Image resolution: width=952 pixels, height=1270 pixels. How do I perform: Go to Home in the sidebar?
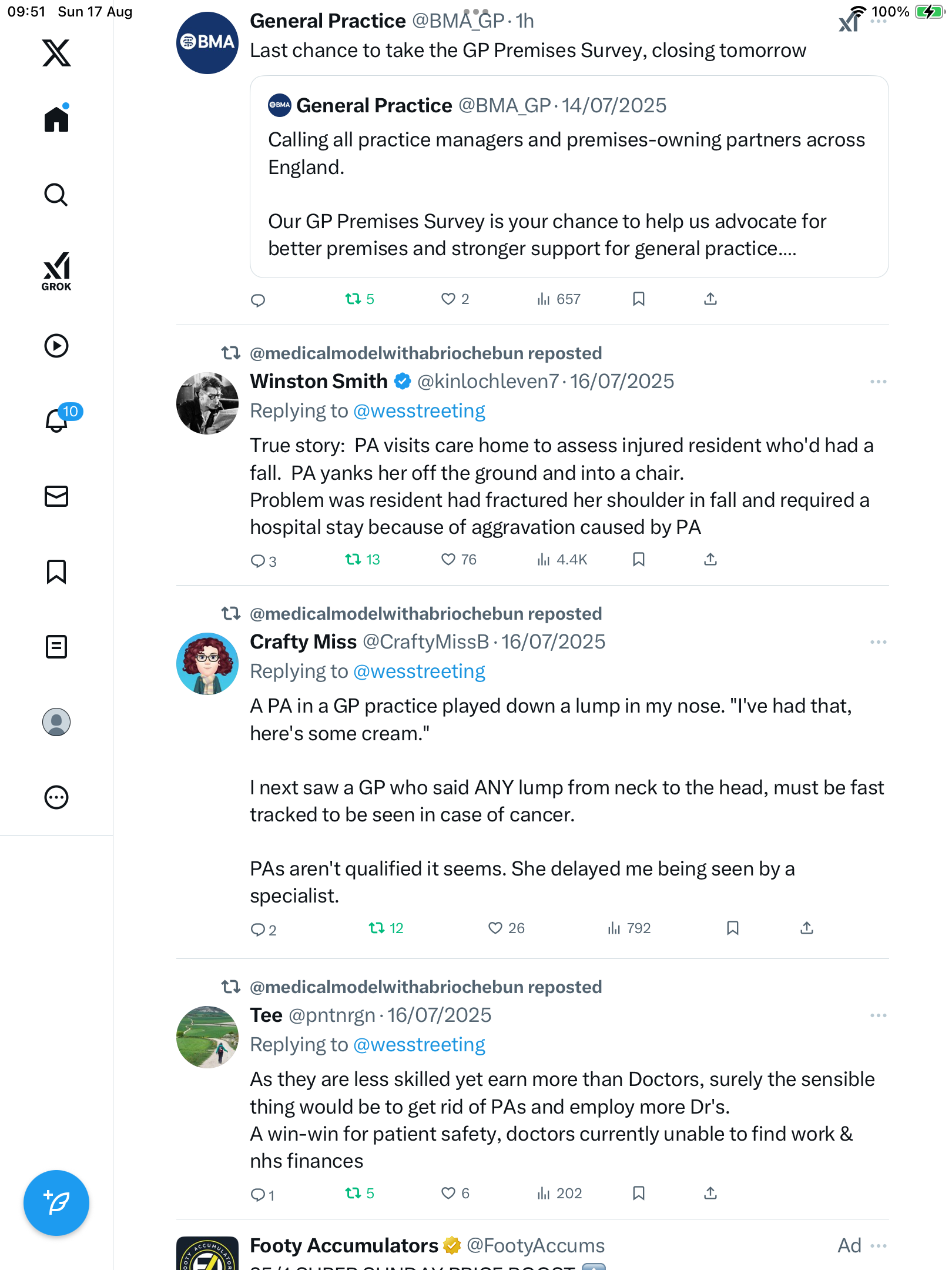coord(56,119)
